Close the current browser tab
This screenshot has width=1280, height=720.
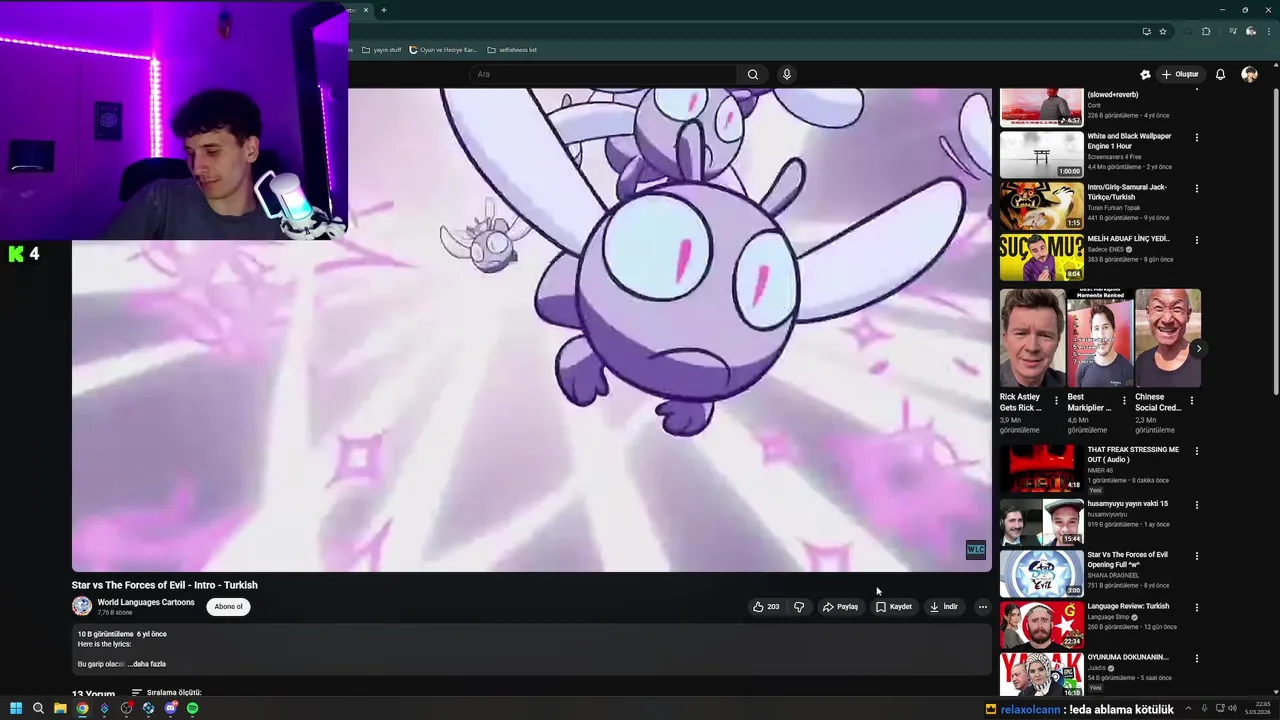366,10
